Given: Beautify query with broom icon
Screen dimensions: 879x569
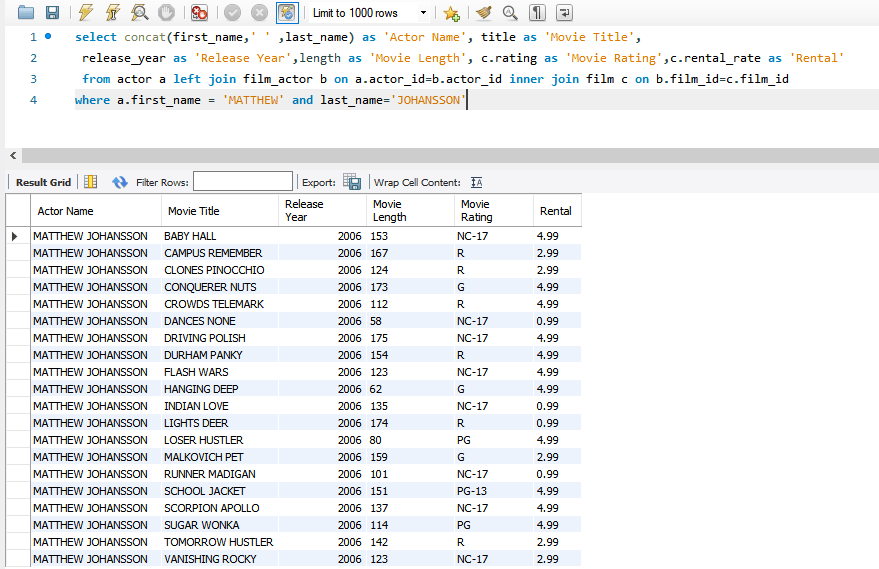Looking at the screenshot, I should (483, 12).
